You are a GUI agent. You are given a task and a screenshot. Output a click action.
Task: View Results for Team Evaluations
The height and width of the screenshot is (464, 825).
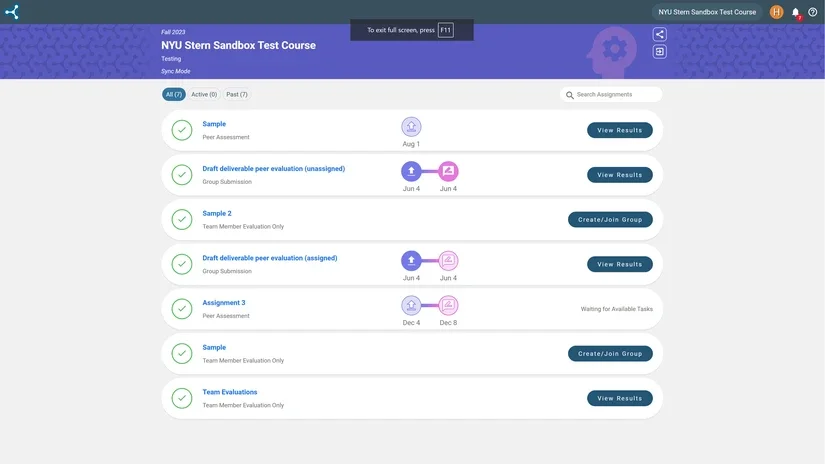coord(620,398)
